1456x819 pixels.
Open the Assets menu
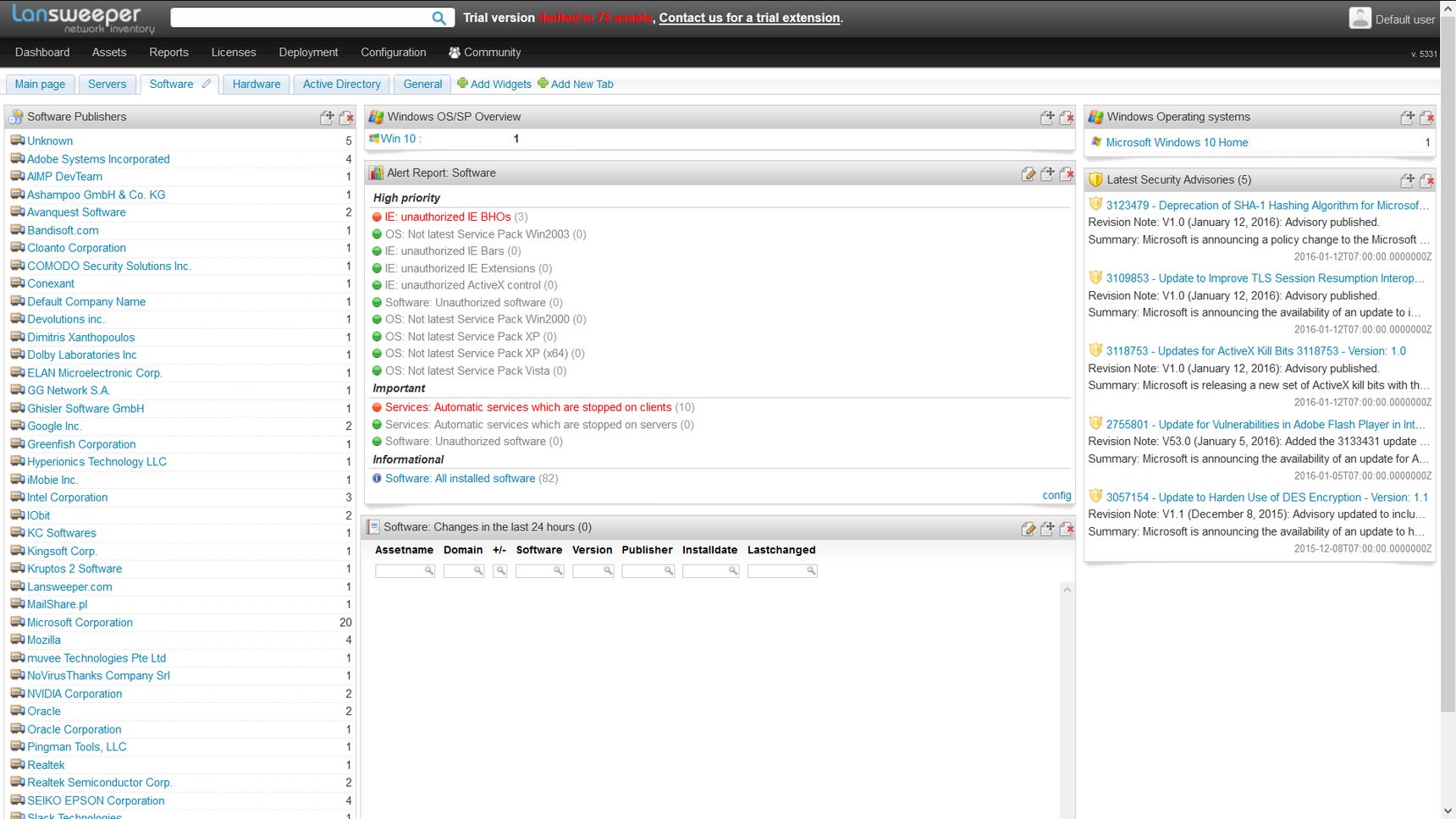[109, 52]
